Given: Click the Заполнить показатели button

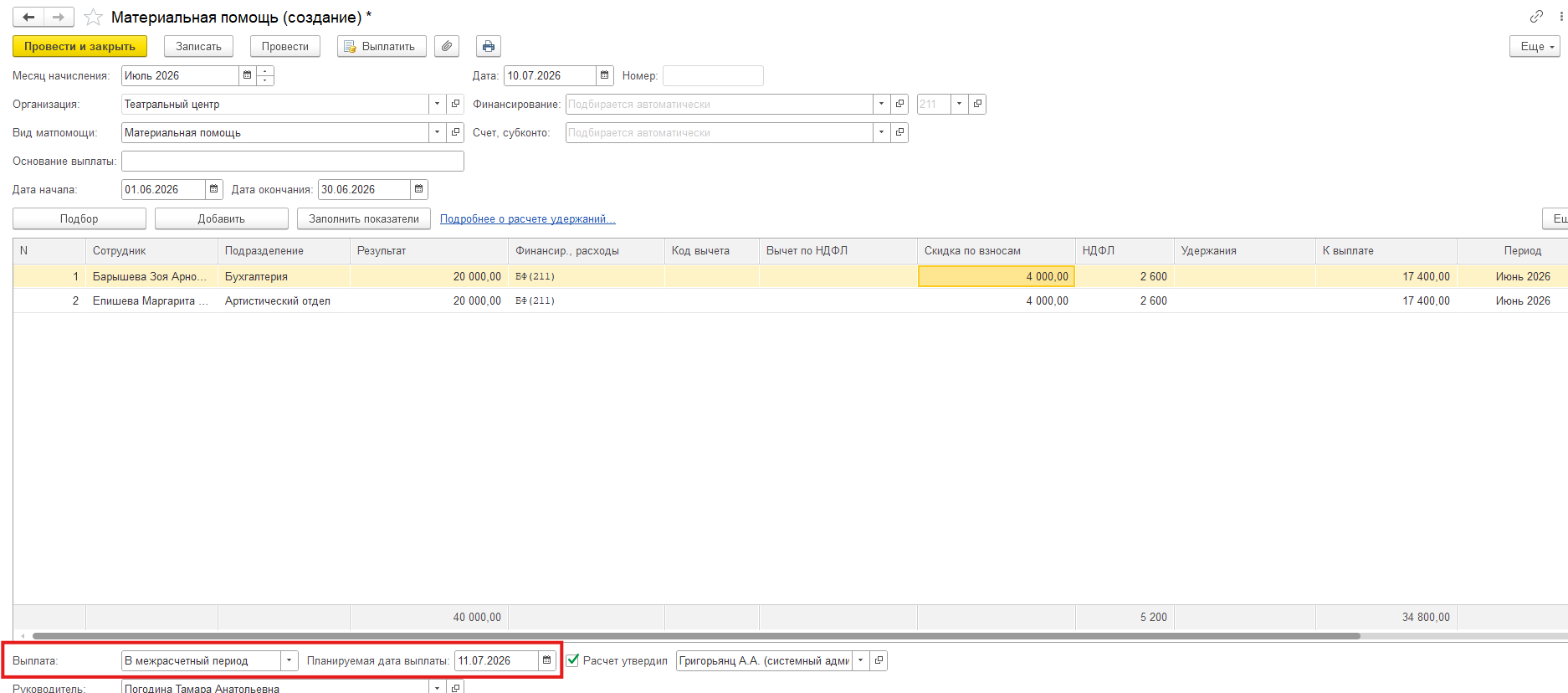Looking at the screenshot, I should (364, 218).
